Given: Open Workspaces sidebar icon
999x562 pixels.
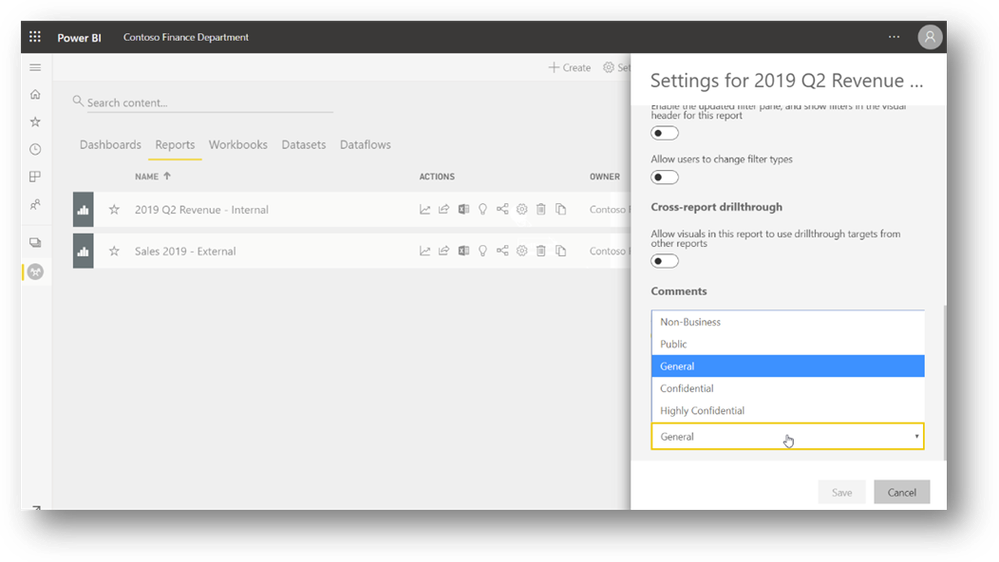Looking at the screenshot, I should coord(35,243).
